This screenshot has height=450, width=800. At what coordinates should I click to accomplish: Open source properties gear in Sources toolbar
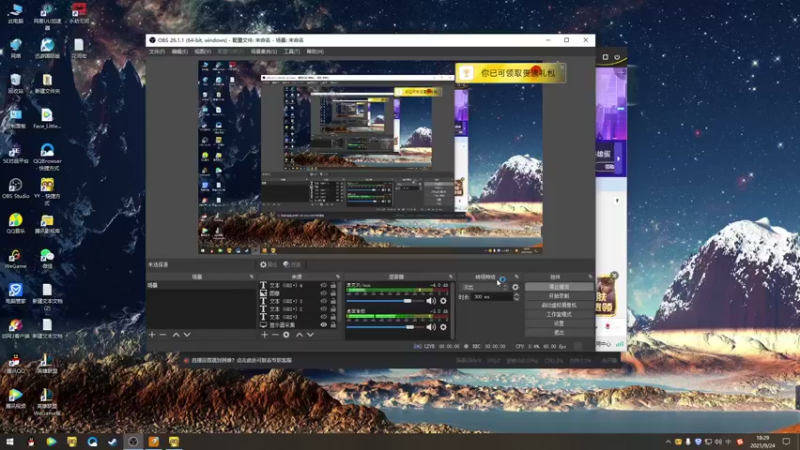286,335
